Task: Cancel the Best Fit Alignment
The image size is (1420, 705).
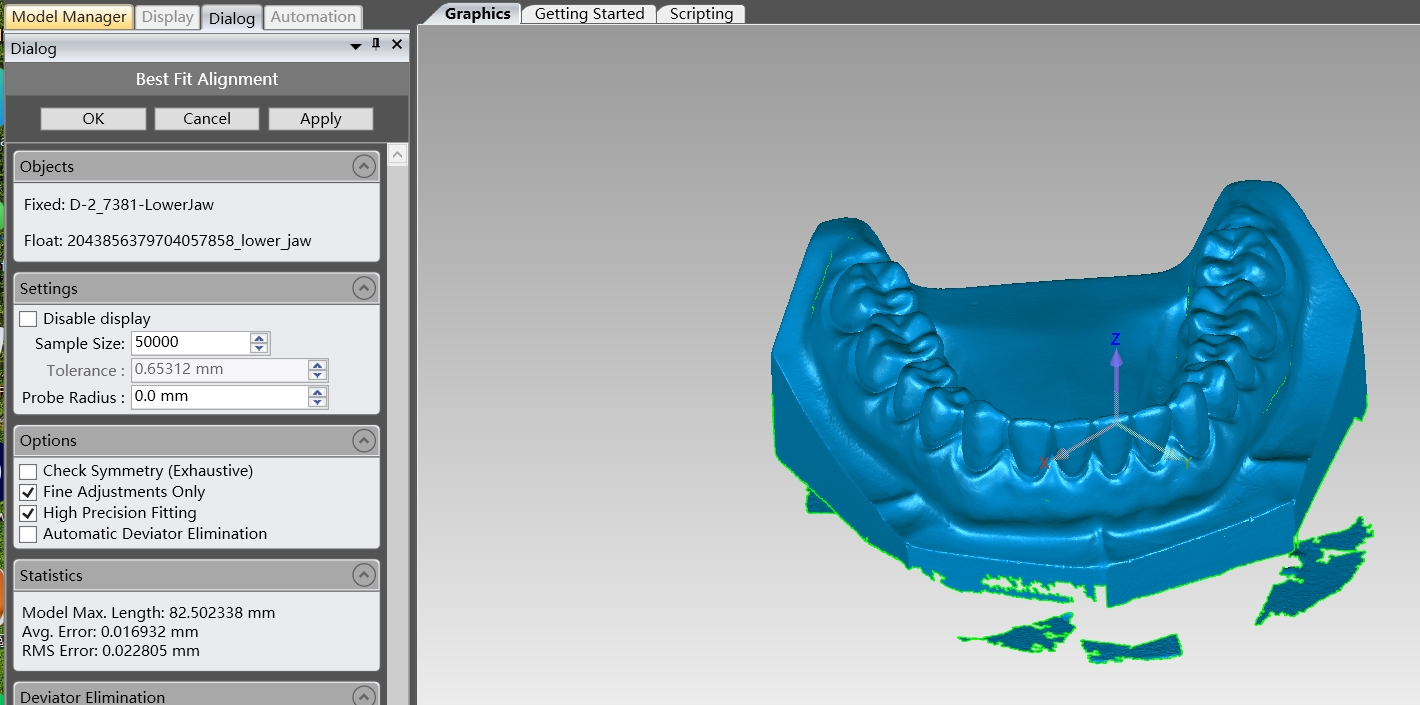Action: 207,119
